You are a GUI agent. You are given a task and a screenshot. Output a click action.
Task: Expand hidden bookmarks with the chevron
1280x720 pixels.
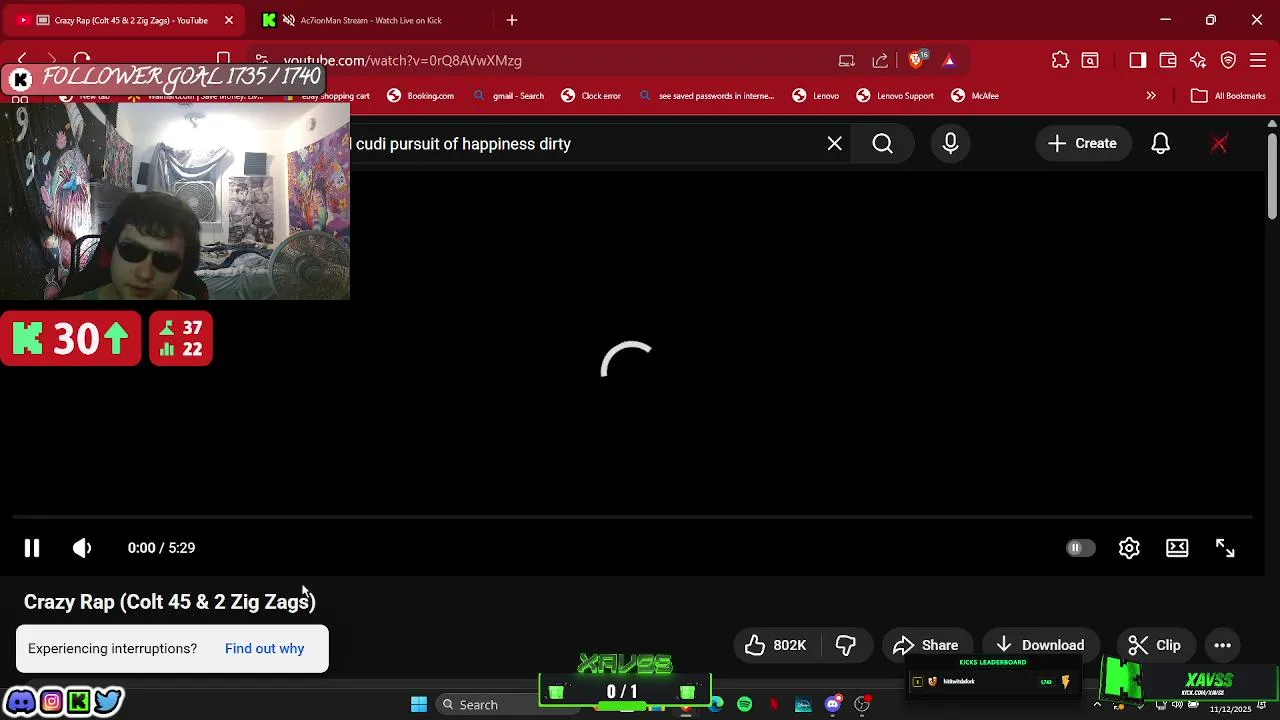(x=1151, y=96)
